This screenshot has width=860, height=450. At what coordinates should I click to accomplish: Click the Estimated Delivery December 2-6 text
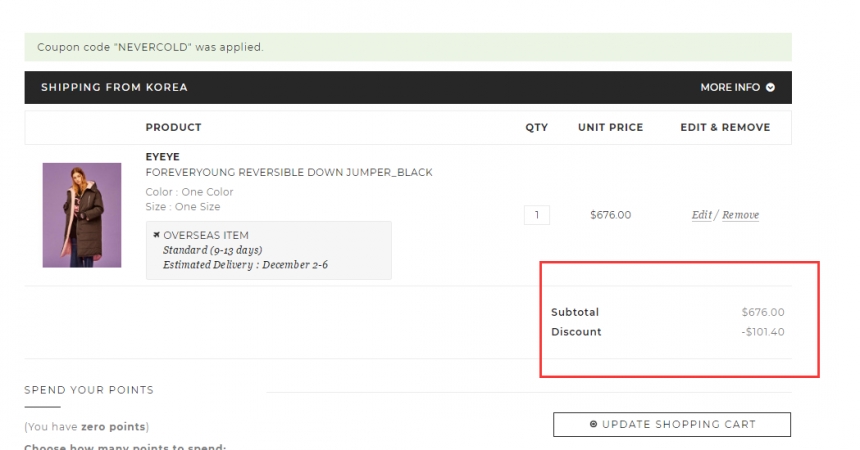(245, 265)
